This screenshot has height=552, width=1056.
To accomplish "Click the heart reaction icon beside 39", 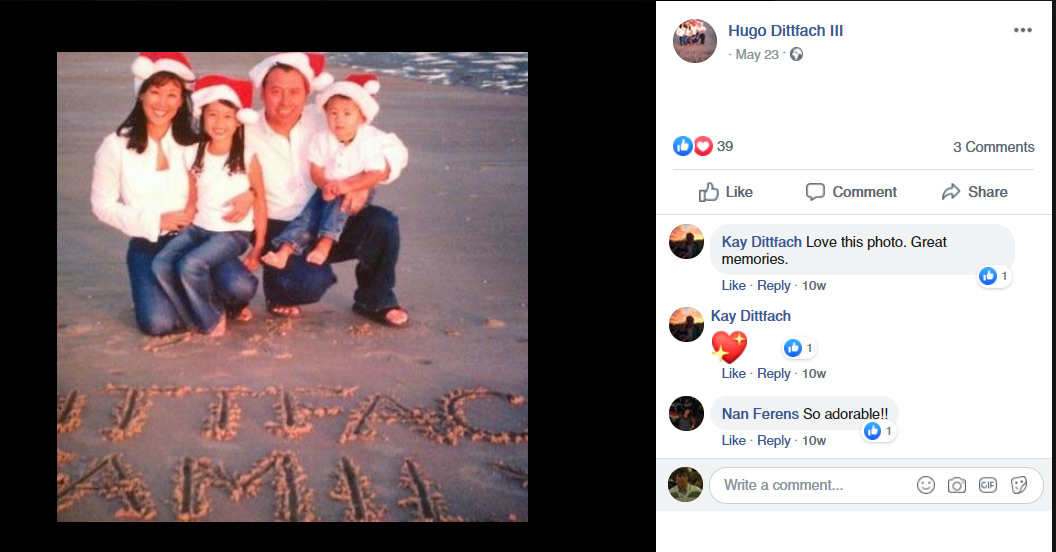I will [703, 146].
